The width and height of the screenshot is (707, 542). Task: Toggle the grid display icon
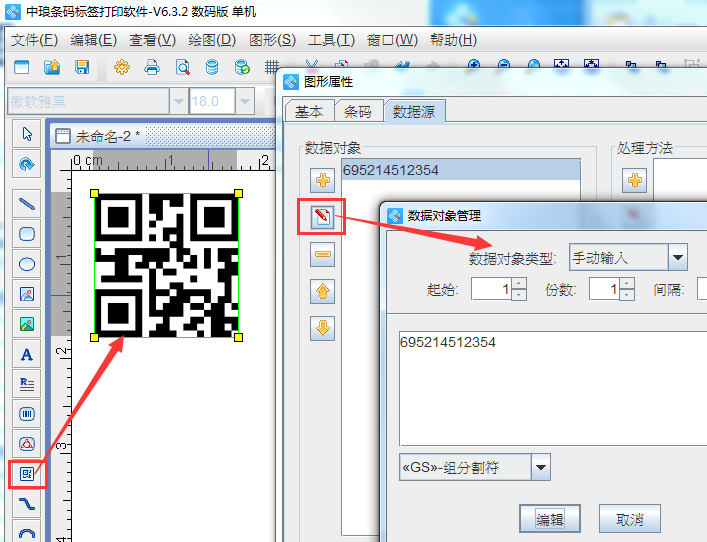(272, 67)
